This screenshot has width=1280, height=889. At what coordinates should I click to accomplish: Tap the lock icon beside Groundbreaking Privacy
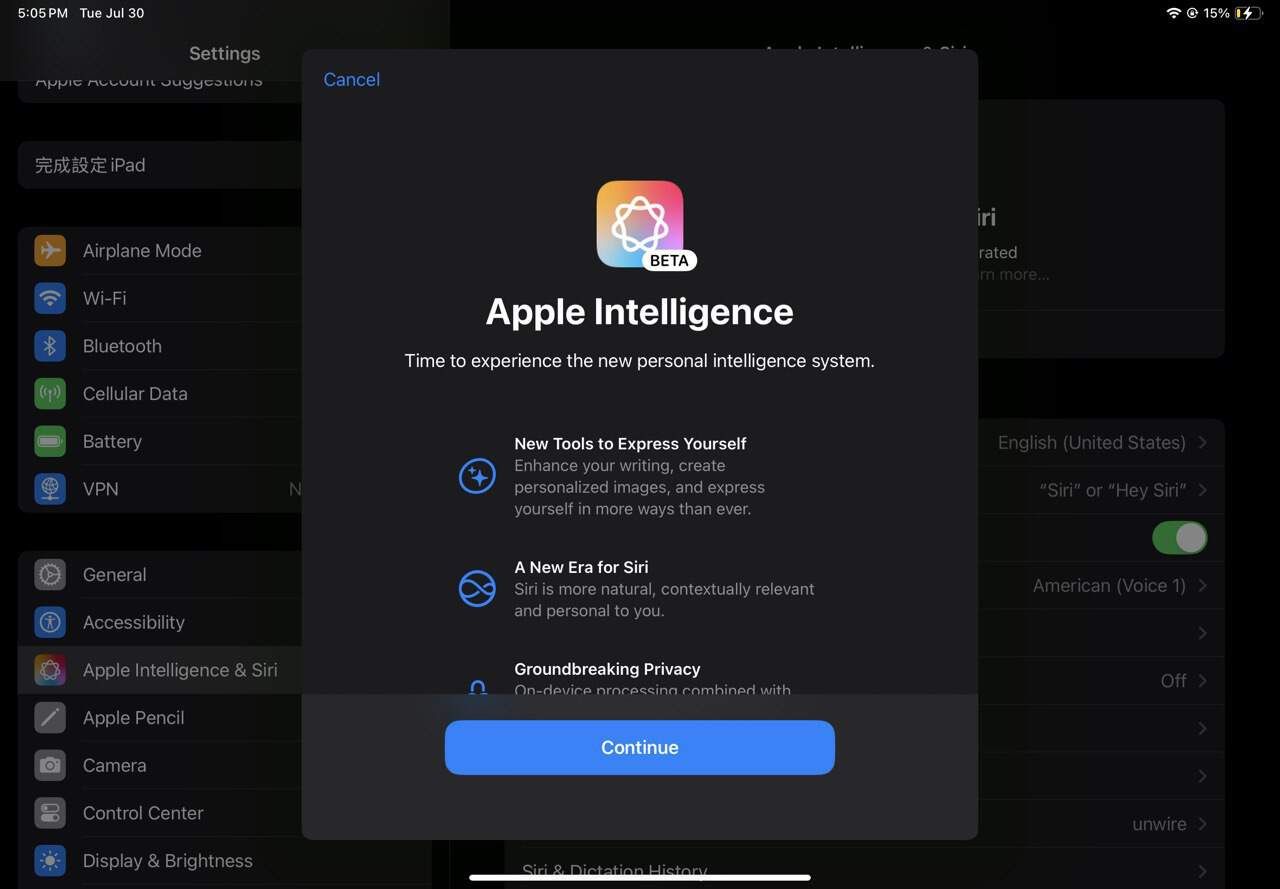(x=478, y=687)
